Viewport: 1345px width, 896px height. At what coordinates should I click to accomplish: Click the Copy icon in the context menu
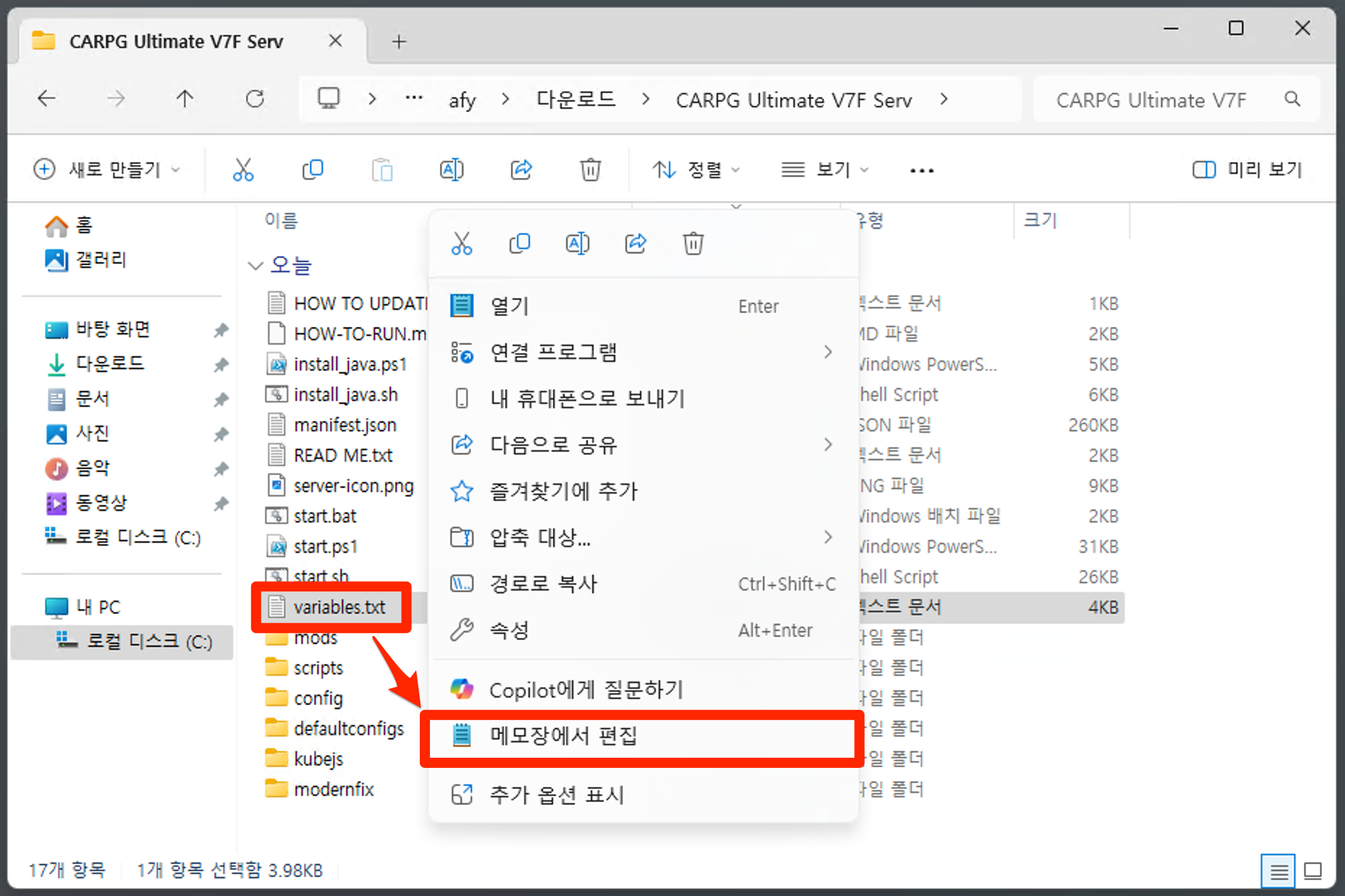520,244
